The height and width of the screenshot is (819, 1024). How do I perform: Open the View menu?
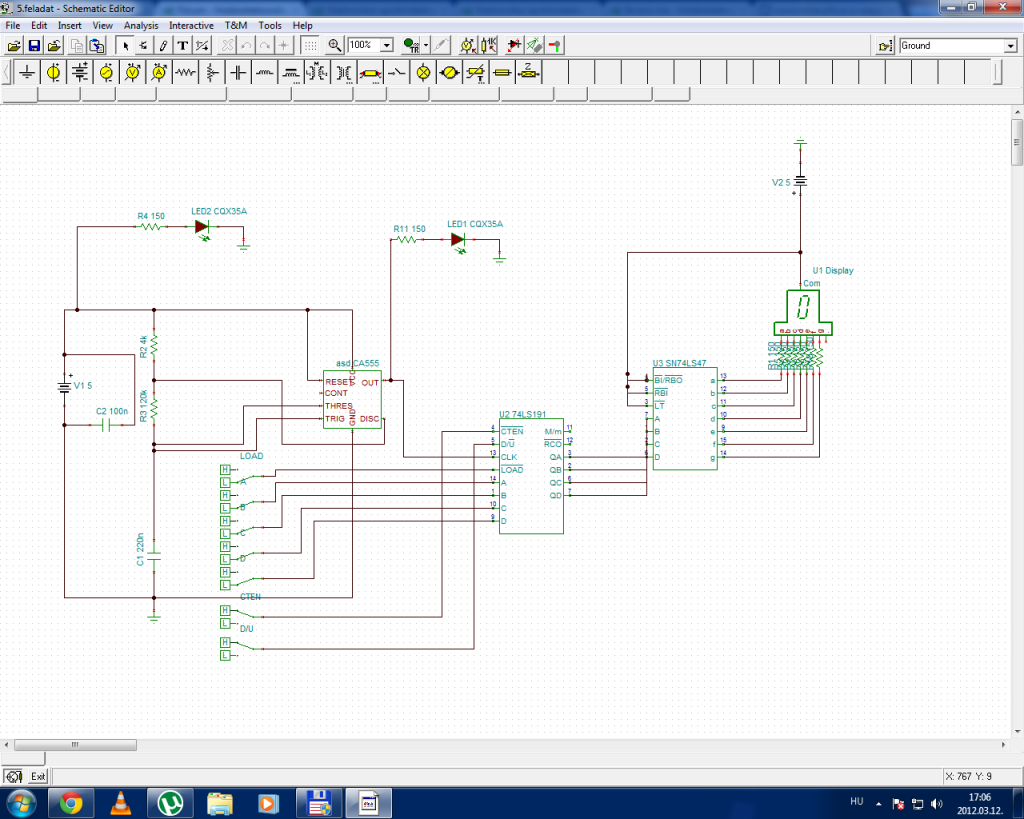(103, 25)
